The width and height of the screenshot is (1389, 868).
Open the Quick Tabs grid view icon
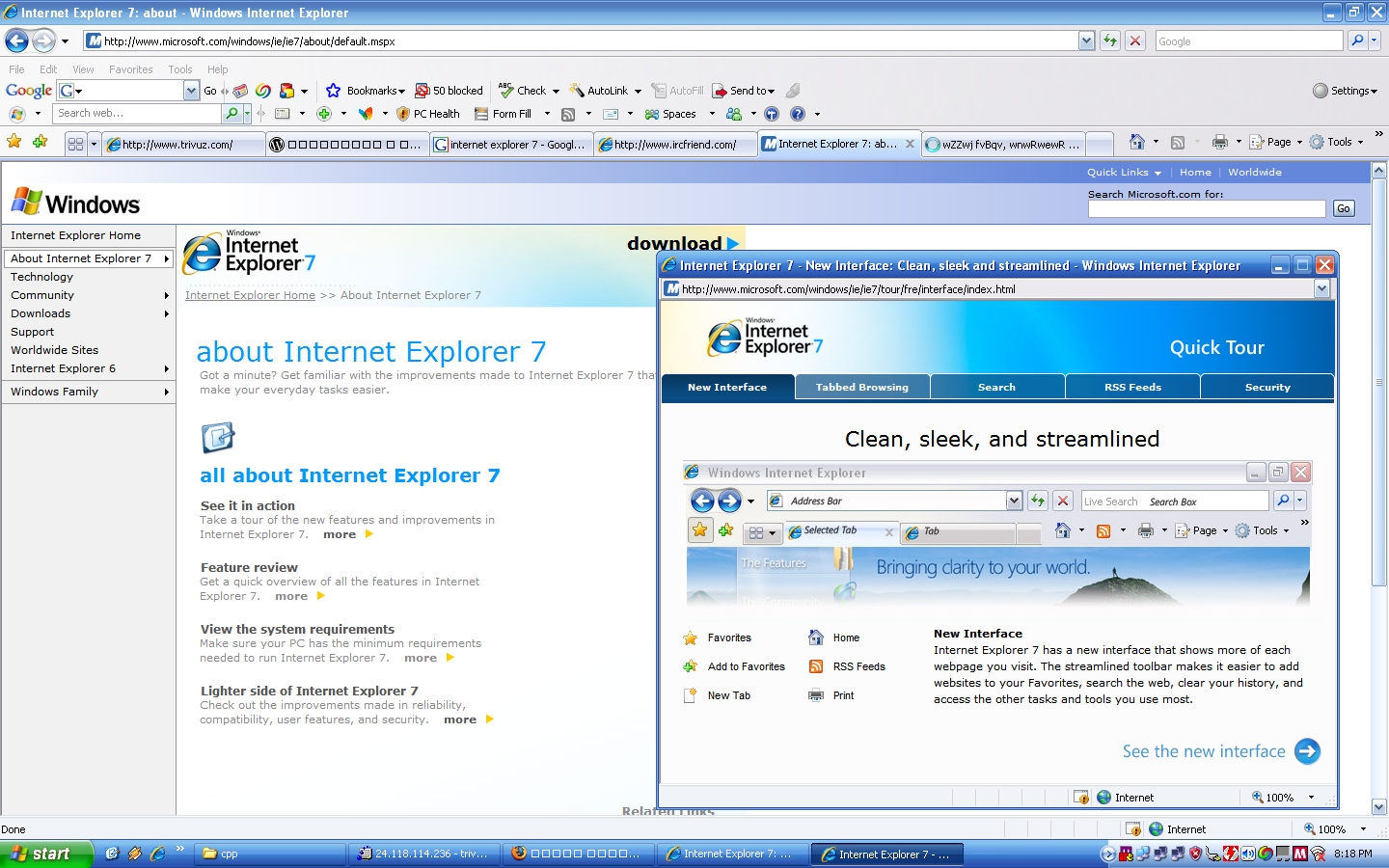75,144
